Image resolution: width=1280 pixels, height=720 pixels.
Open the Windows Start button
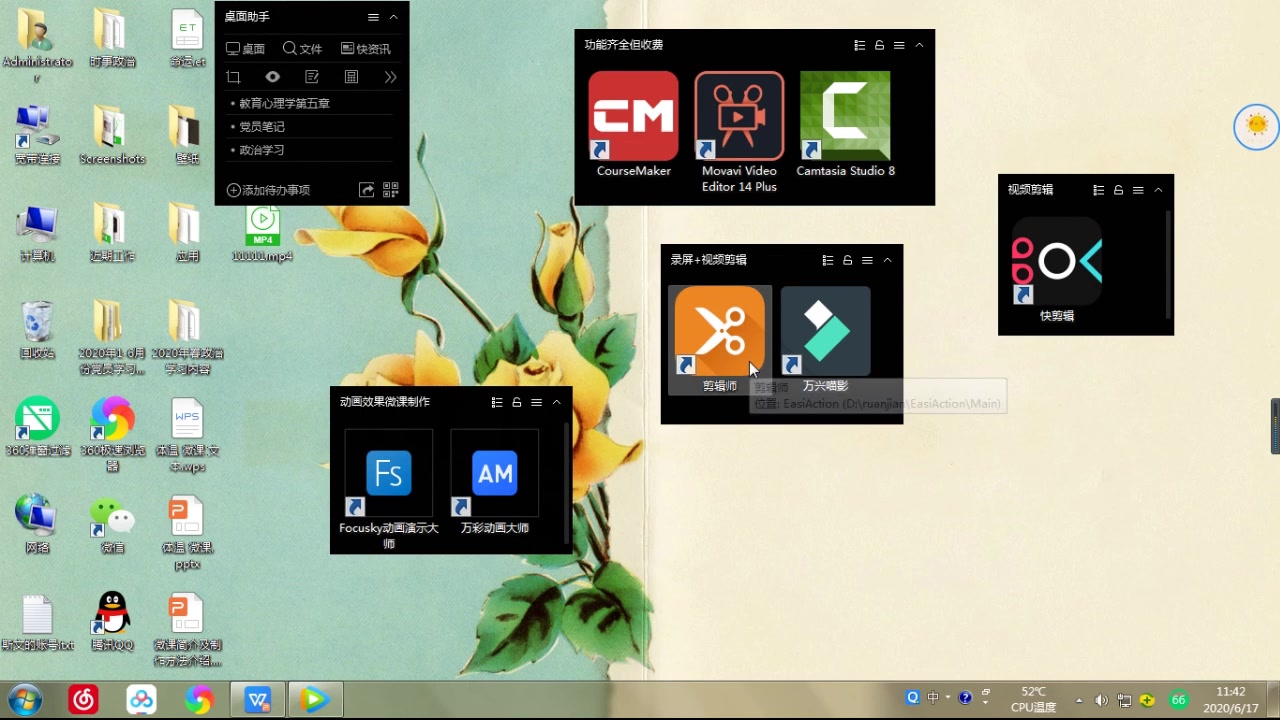pos(25,700)
